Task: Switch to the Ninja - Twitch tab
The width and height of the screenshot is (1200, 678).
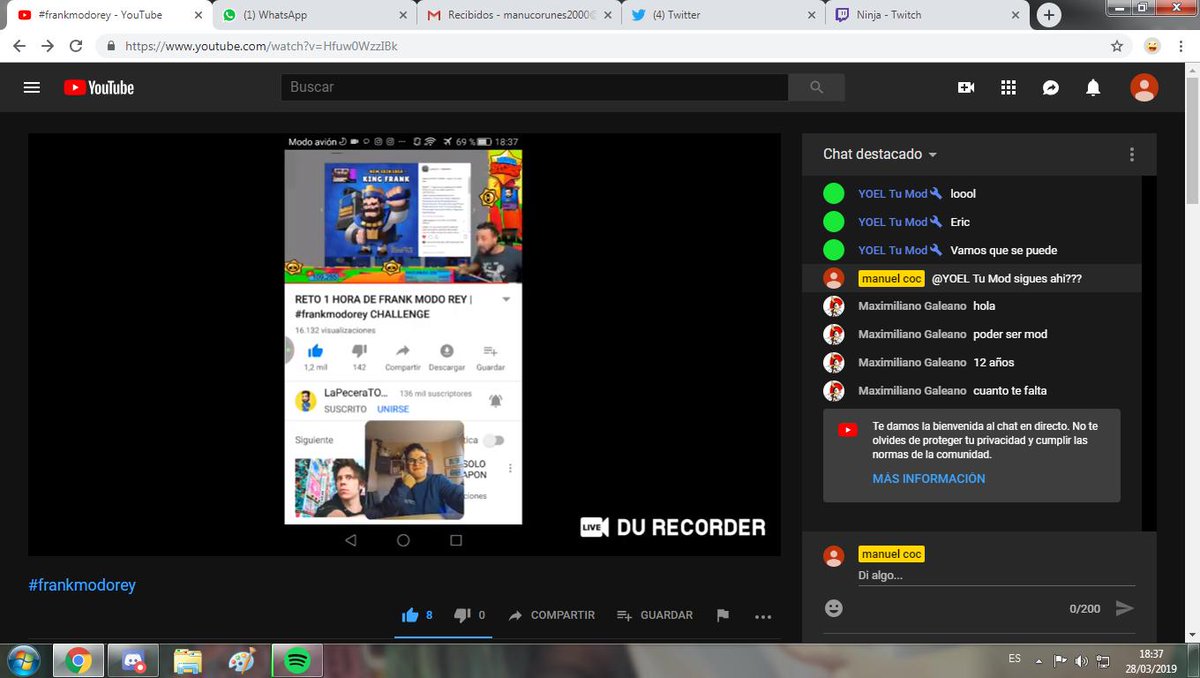Action: [x=926, y=15]
